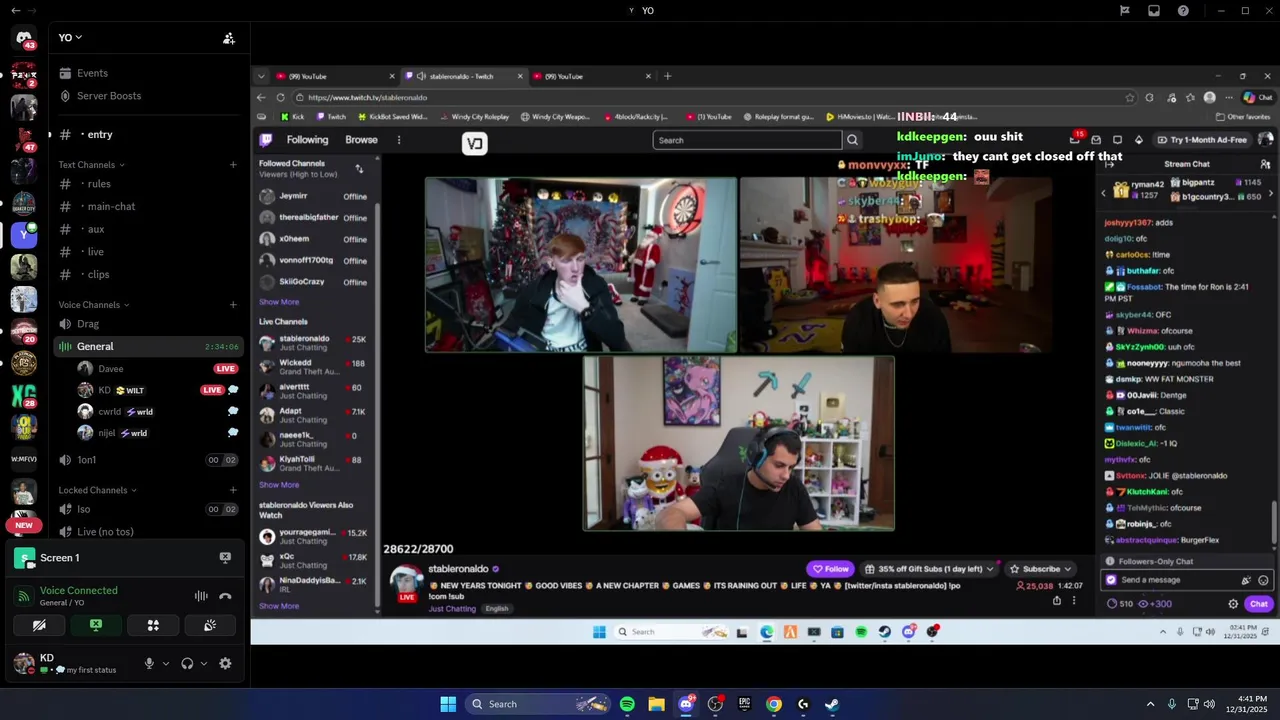Viewport: 1280px width, 720px height.
Task: Open Chrome from the Windows taskbar
Action: click(x=774, y=704)
